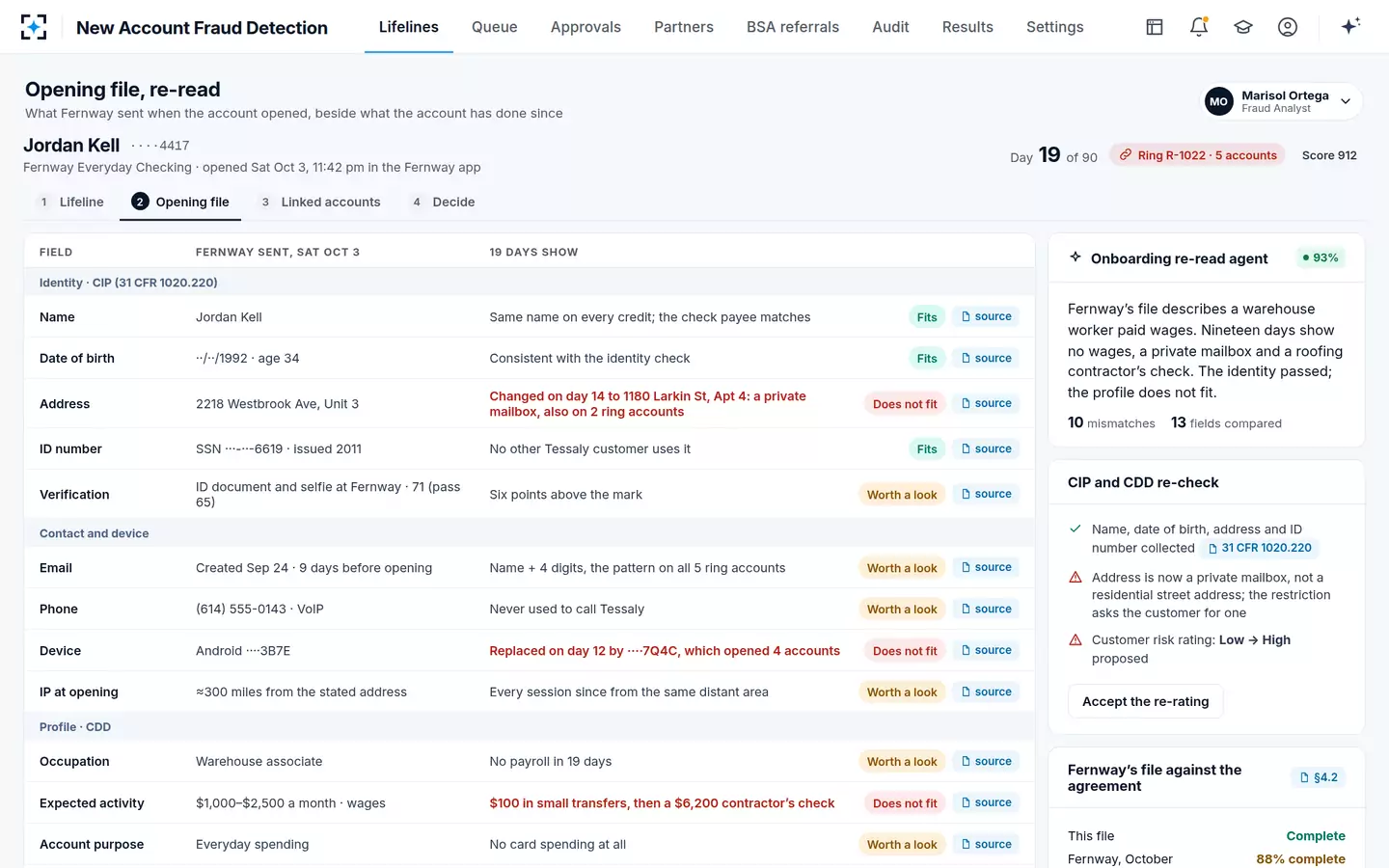Open source for the IP at opening row
The height and width of the screenshot is (868, 1389).
click(986, 692)
